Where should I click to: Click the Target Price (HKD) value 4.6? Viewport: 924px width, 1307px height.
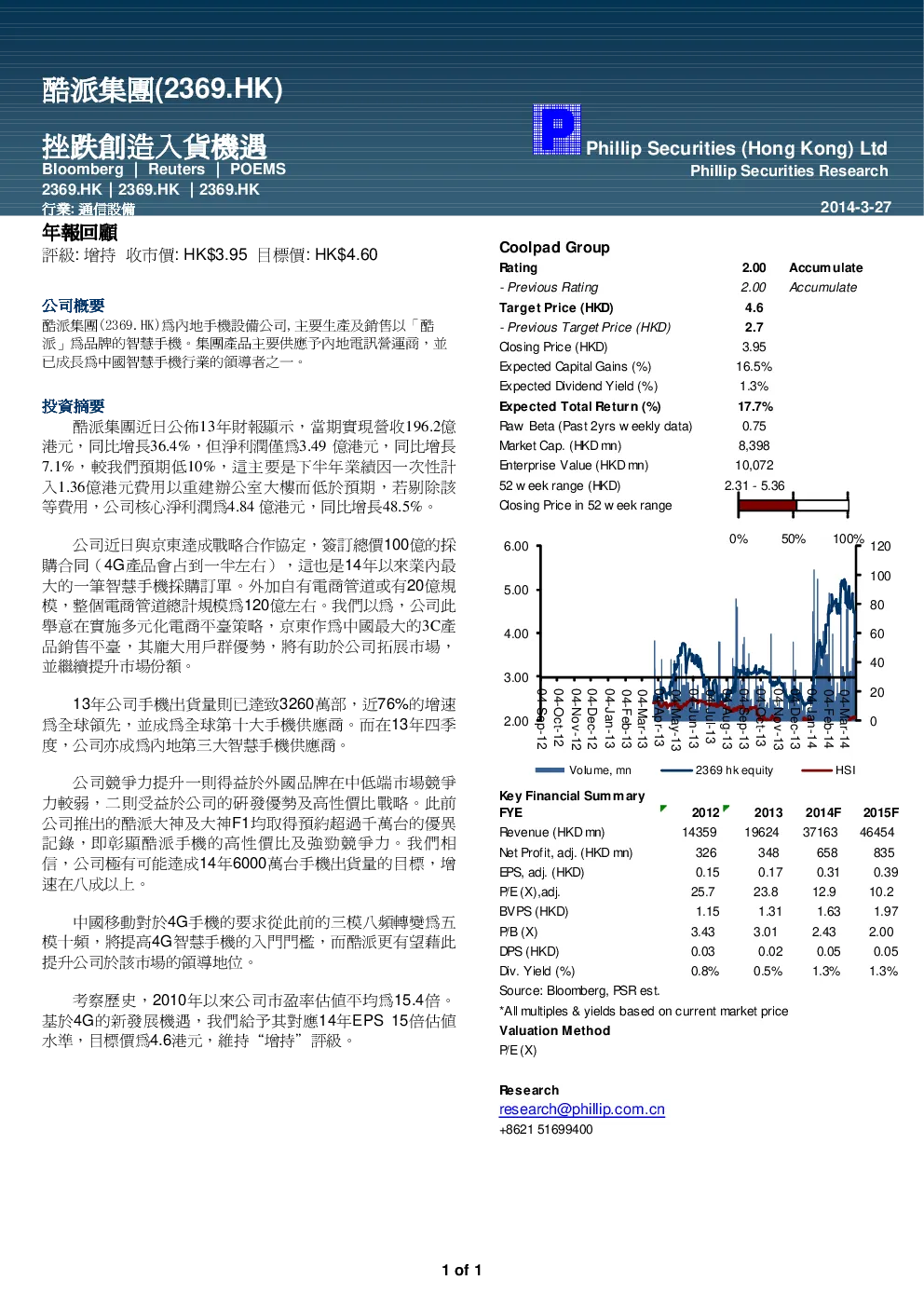tap(754, 307)
